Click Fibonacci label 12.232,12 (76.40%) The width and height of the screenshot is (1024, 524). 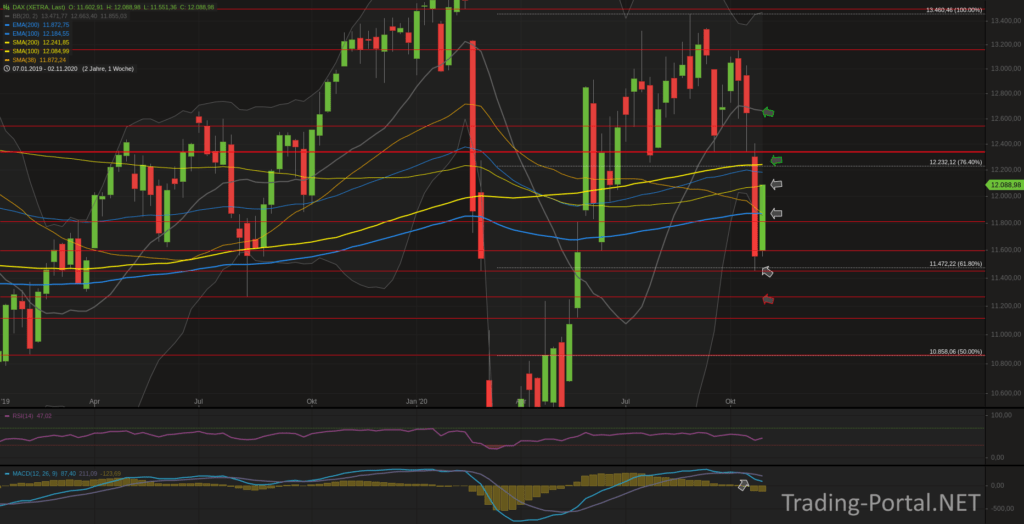[x=955, y=162]
